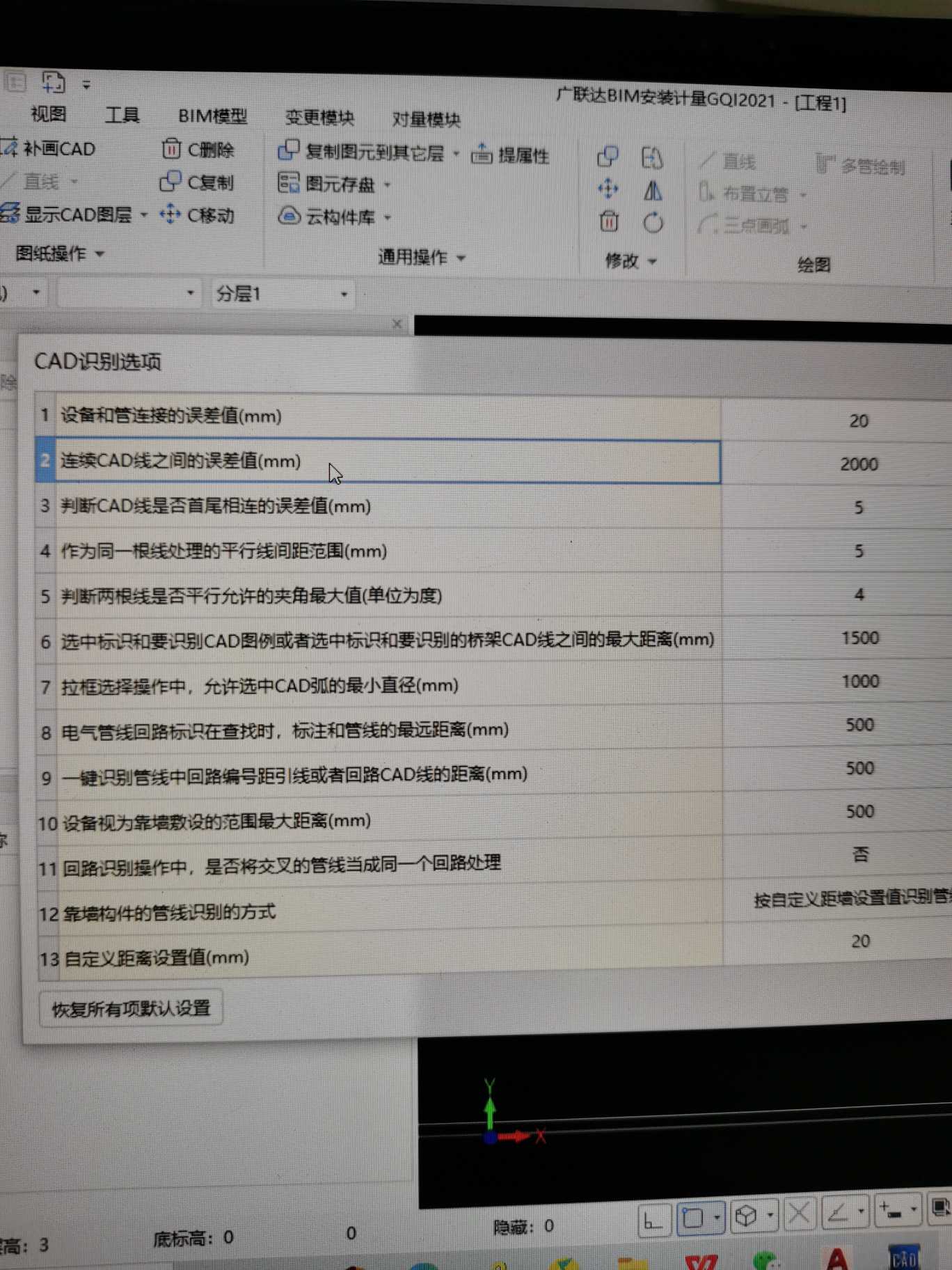Open the blue CAD taskbar icon
Image resolution: width=952 pixels, height=1270 pixels.
tap(904, 1257)
